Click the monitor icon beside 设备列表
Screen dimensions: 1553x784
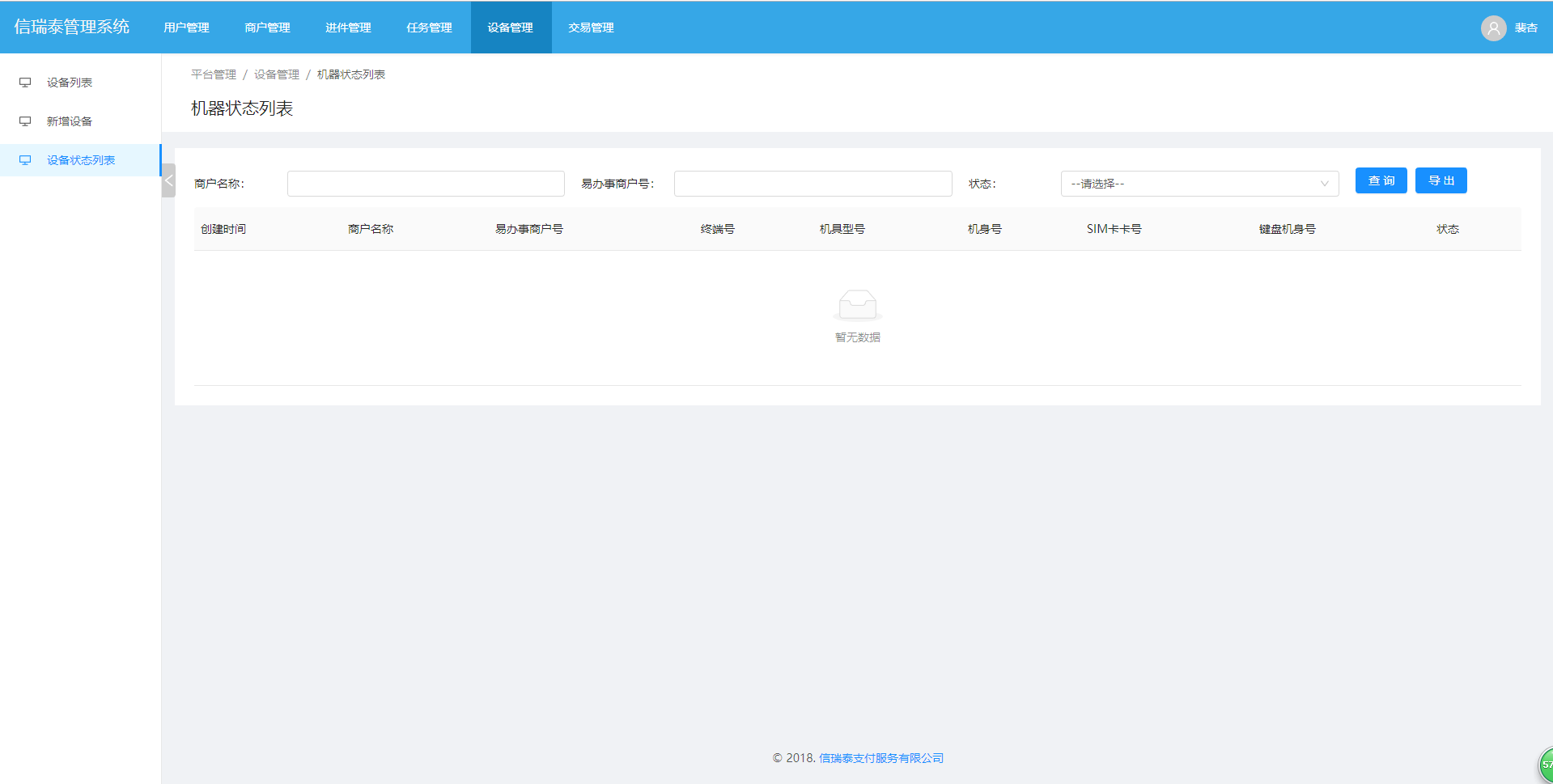tap(25, 83)
